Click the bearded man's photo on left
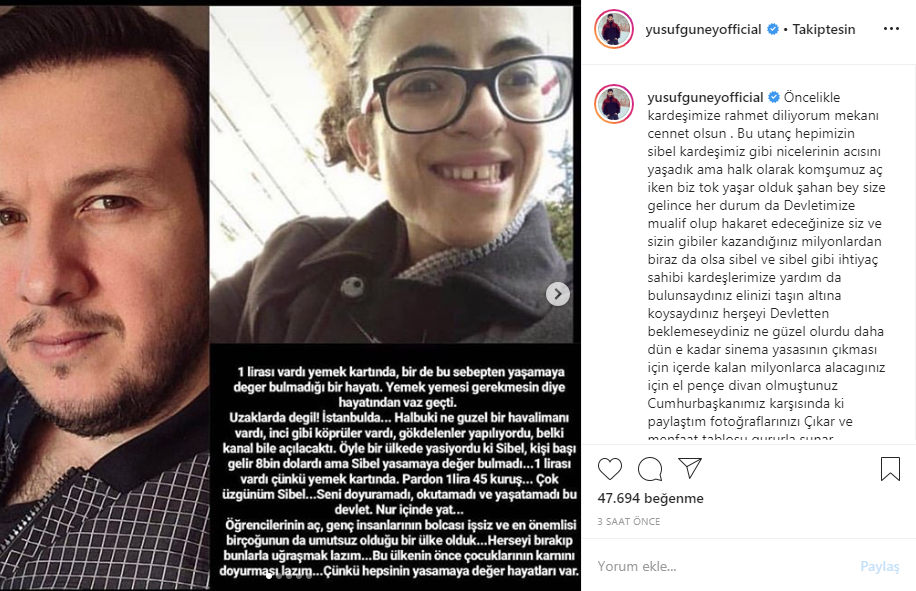 coord(105,298)
